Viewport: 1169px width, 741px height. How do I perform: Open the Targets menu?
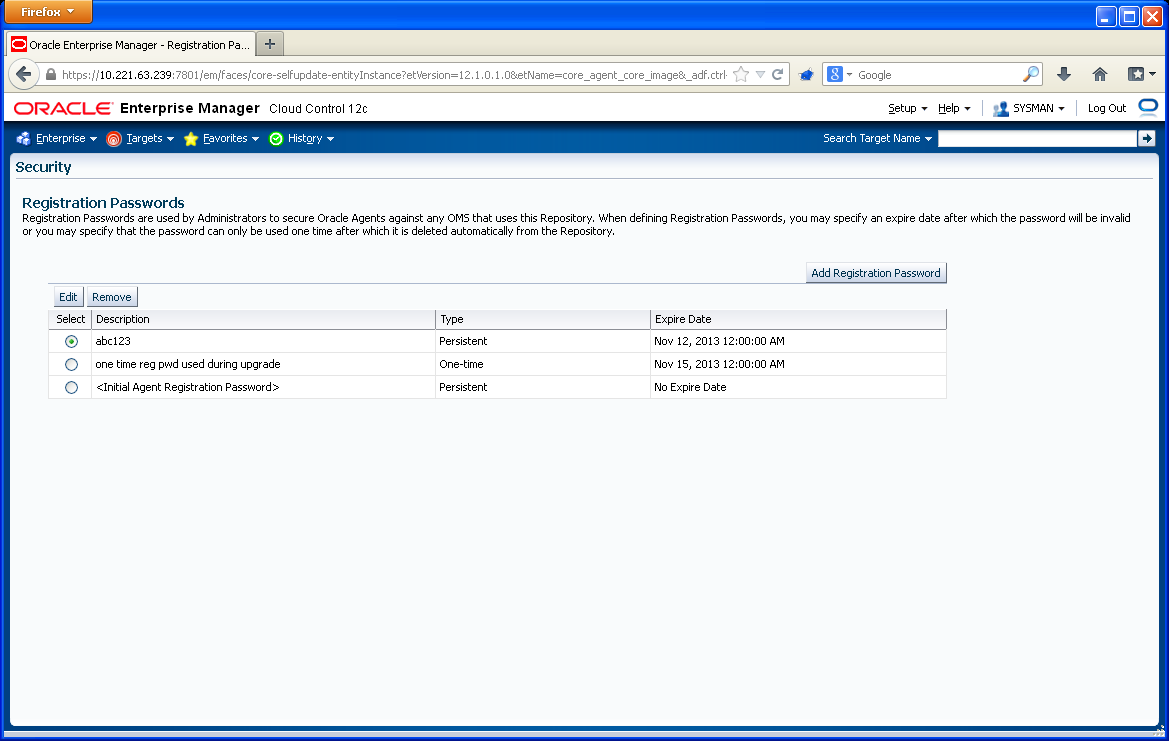[x=150, y=139]
